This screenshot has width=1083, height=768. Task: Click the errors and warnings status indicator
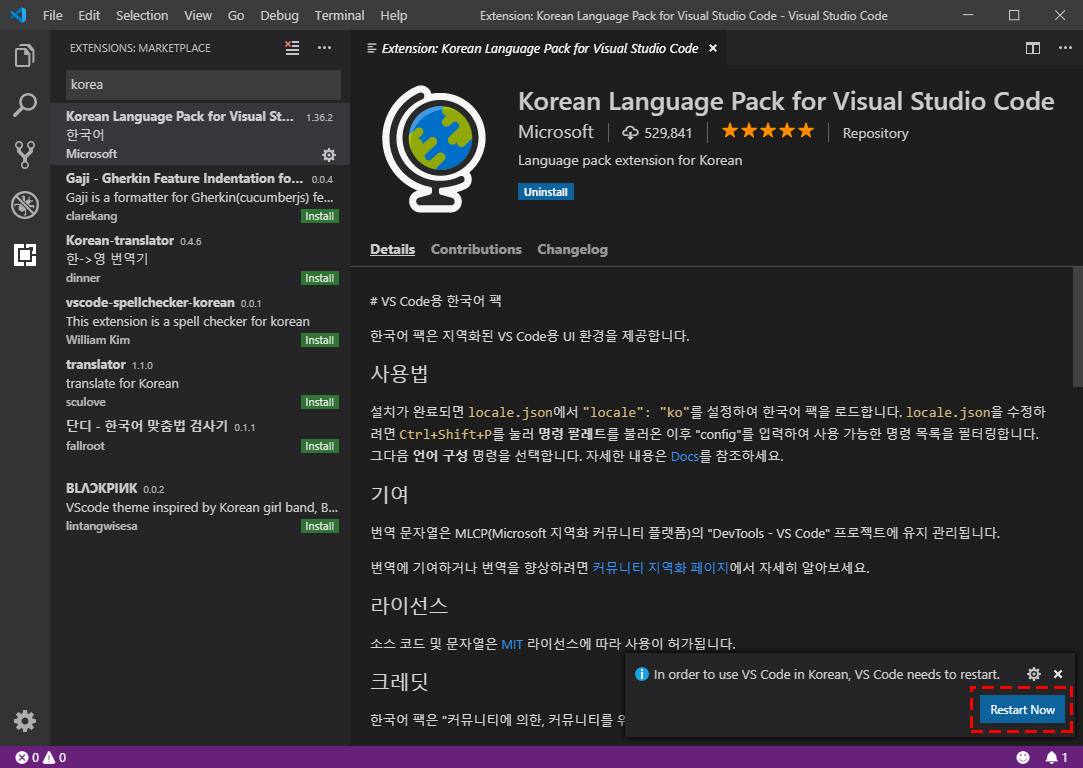tap(41, 758)
